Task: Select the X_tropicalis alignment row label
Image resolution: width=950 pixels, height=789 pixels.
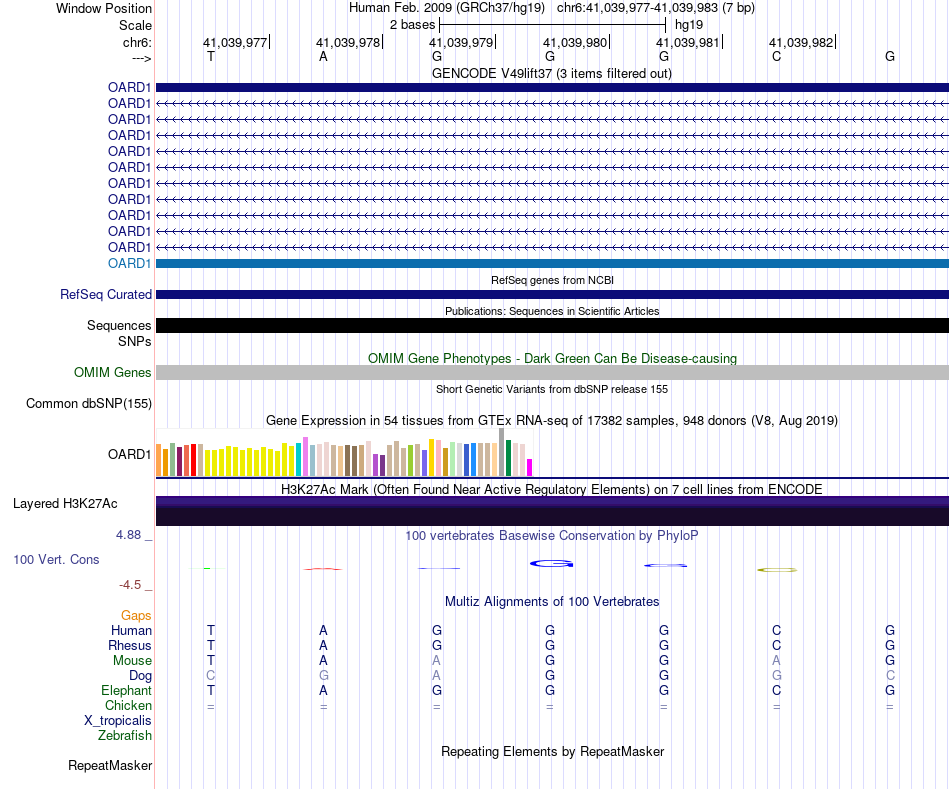Action: 118,721
